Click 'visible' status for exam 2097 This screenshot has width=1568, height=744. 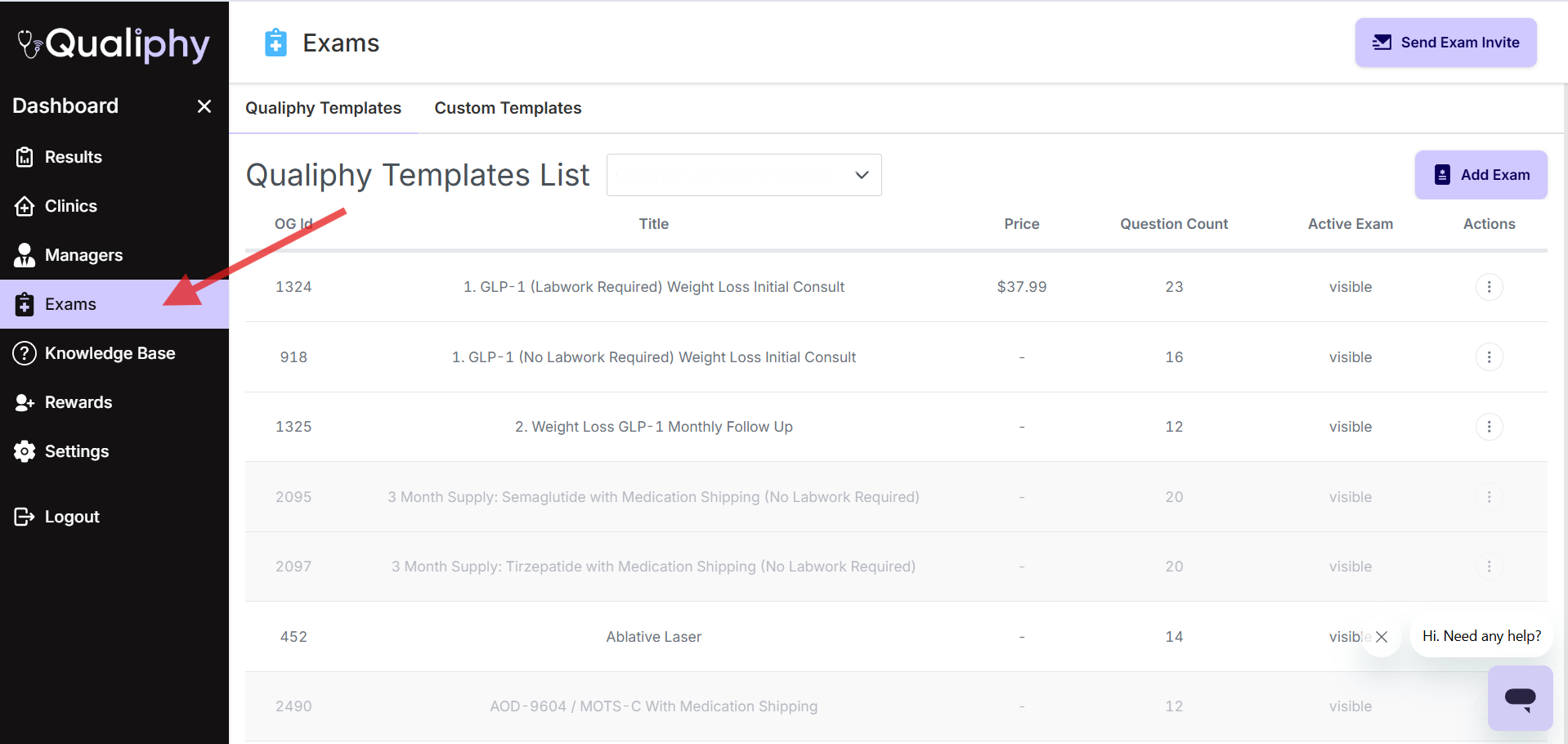tap(1351, 567)
